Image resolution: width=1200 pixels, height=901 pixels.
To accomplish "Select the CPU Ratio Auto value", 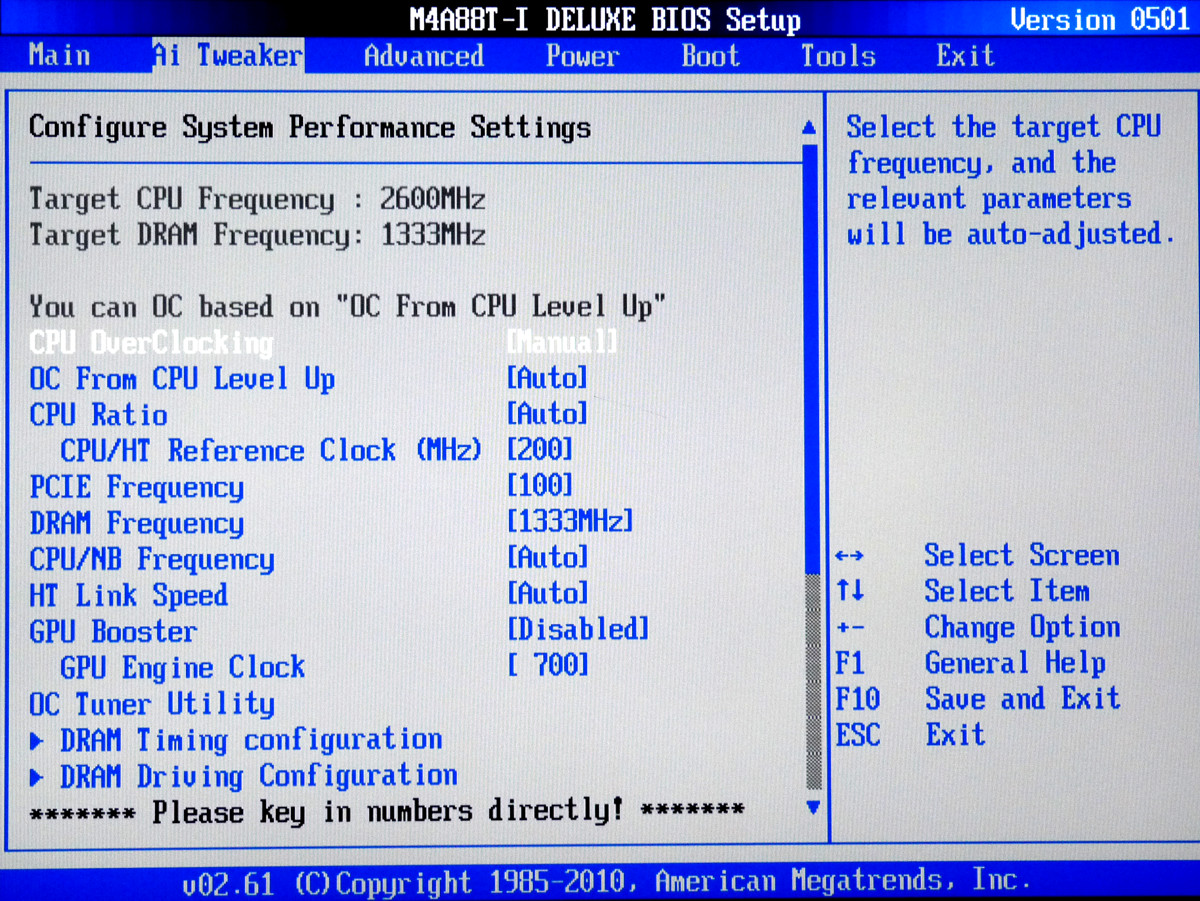I will tap(547, 415).
